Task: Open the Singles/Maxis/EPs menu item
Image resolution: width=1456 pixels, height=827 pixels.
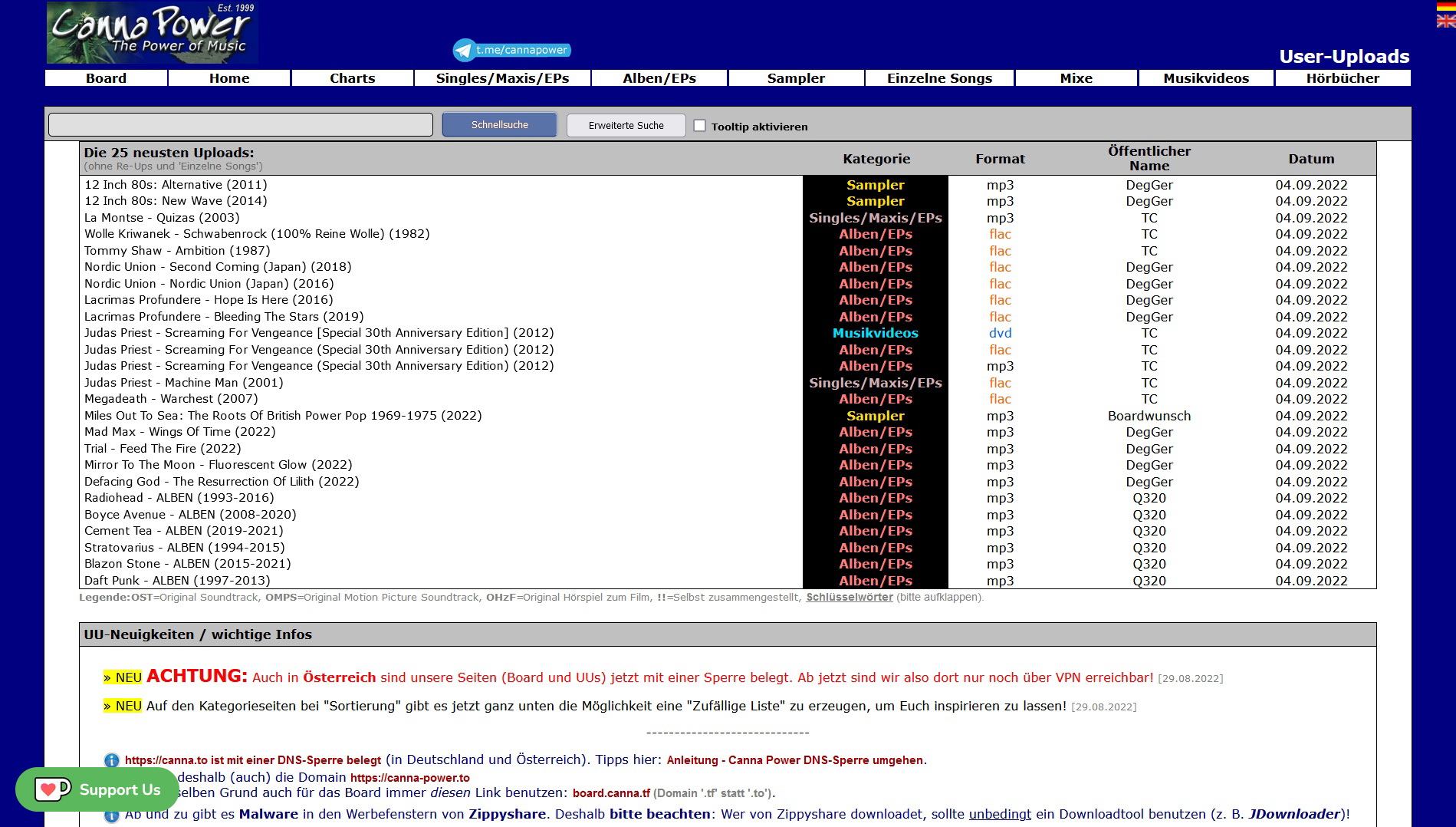Action: 503,78
